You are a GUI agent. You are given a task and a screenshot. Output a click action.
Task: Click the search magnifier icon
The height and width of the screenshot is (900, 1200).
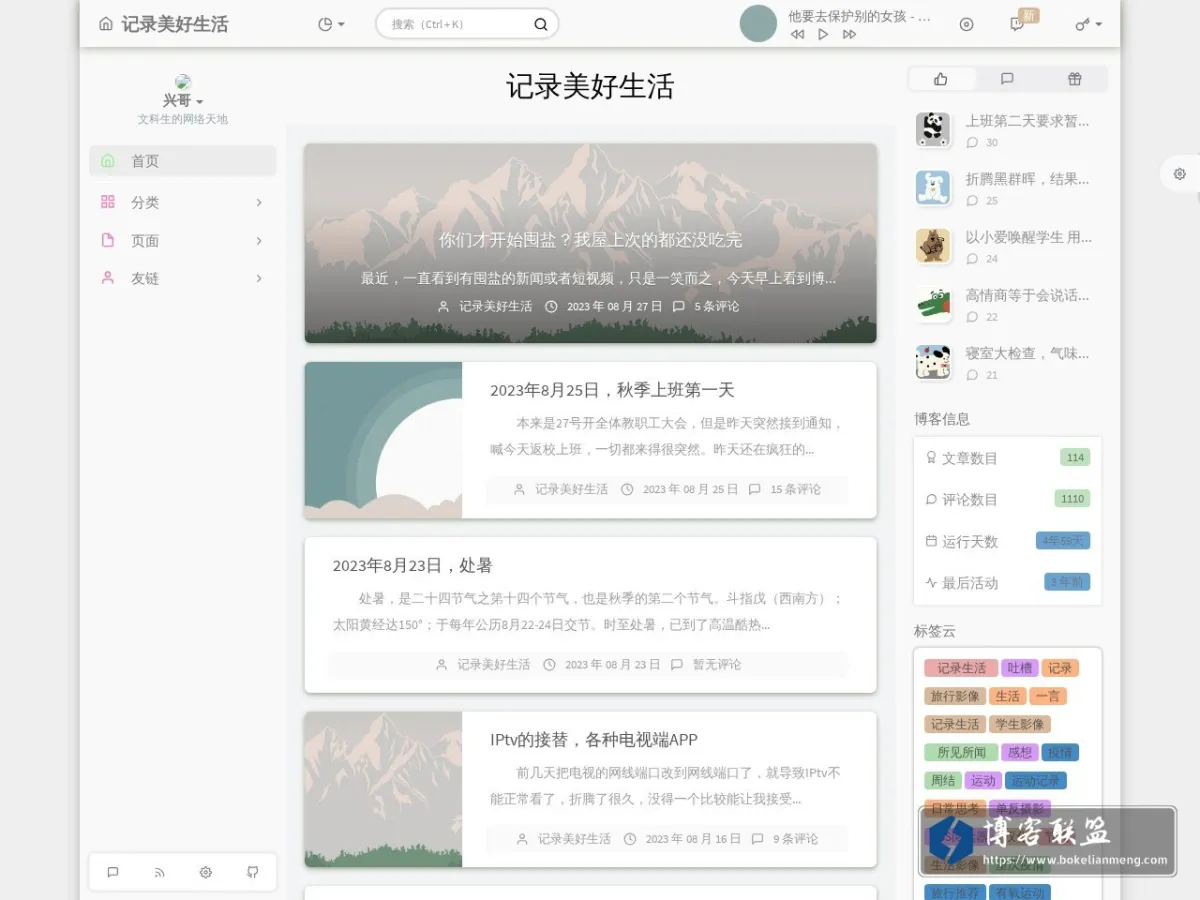tap(541, 24)
